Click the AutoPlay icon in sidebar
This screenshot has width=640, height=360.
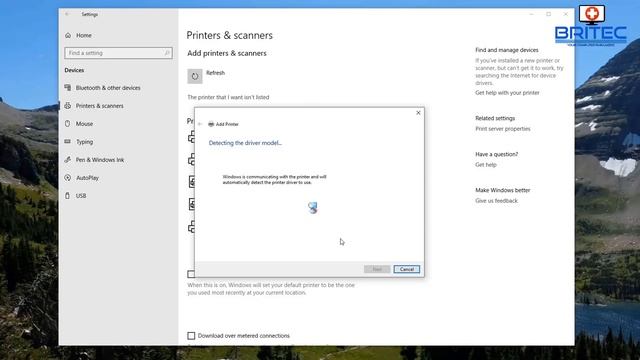pyautogui.click(x=68, y=178)
